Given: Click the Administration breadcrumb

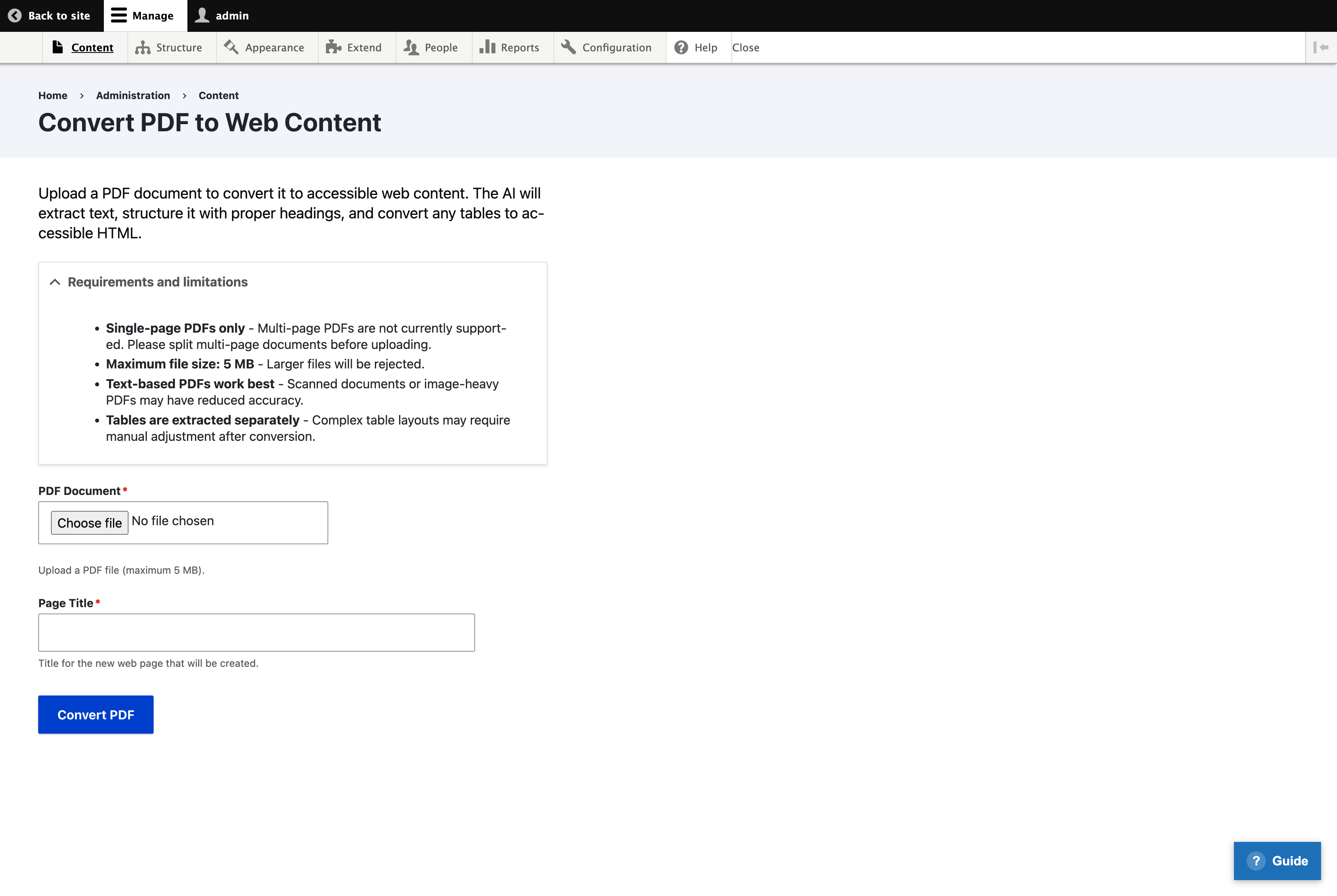Looking at the screenshot, I should pos(133,95).
